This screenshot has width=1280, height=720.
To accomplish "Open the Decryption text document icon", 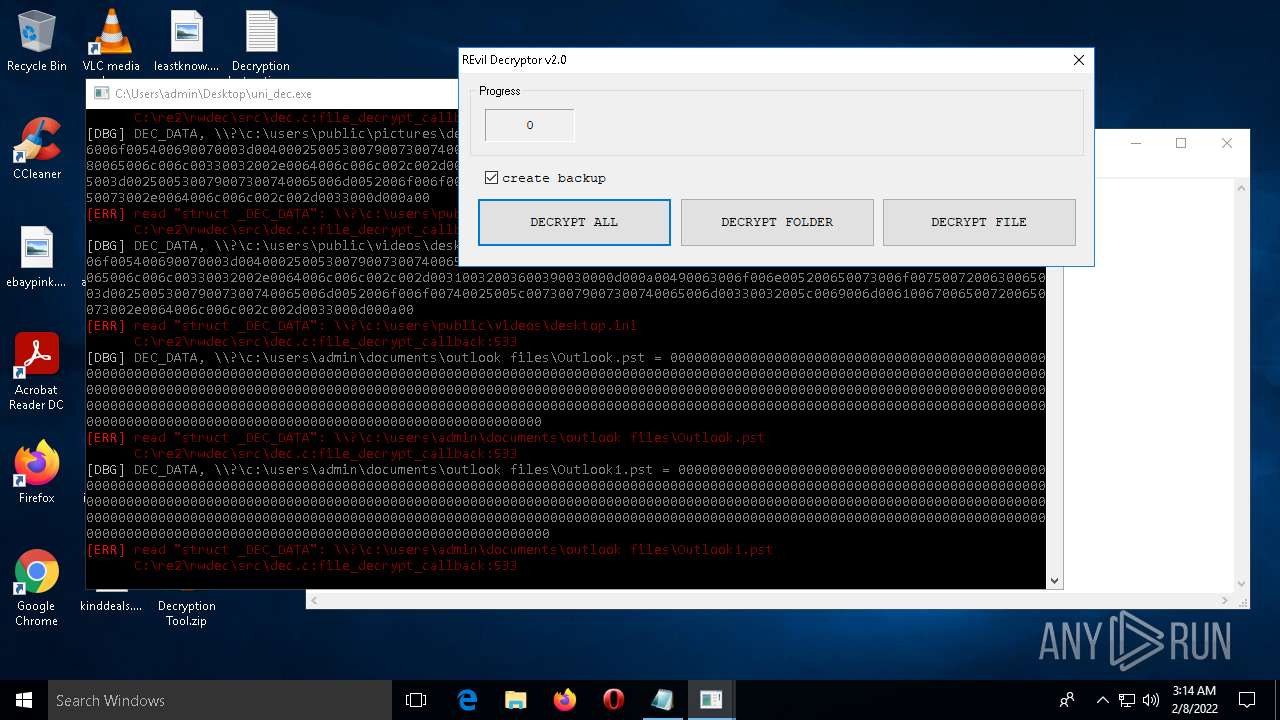I will [261, 41].
